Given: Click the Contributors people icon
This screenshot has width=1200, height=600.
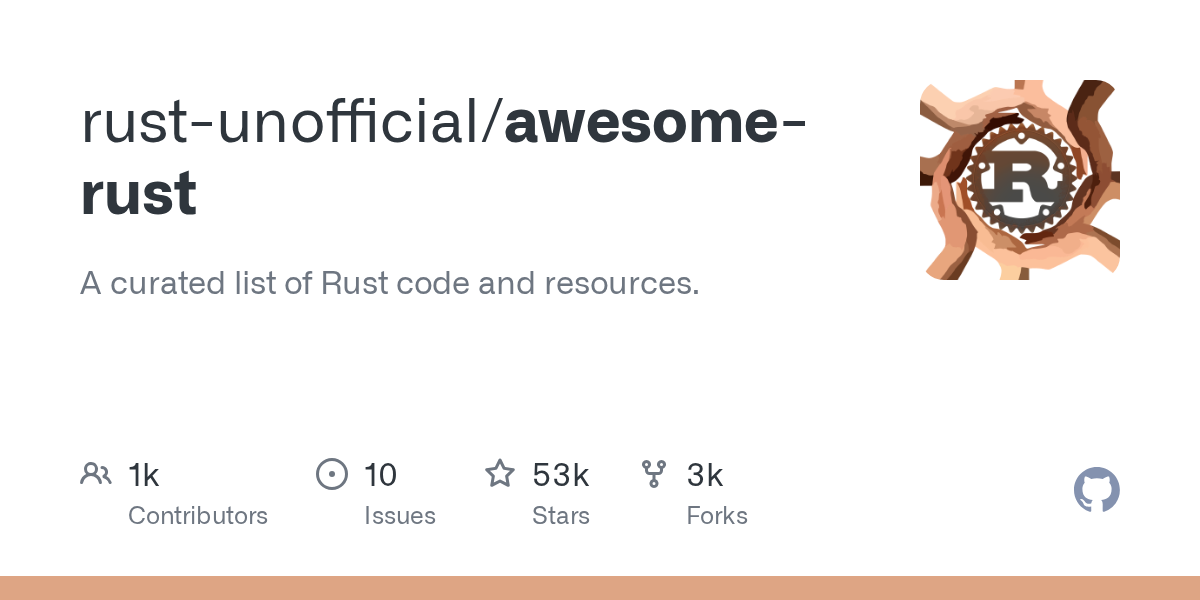Looking at the screenshot, I should (x=96, y=474).
